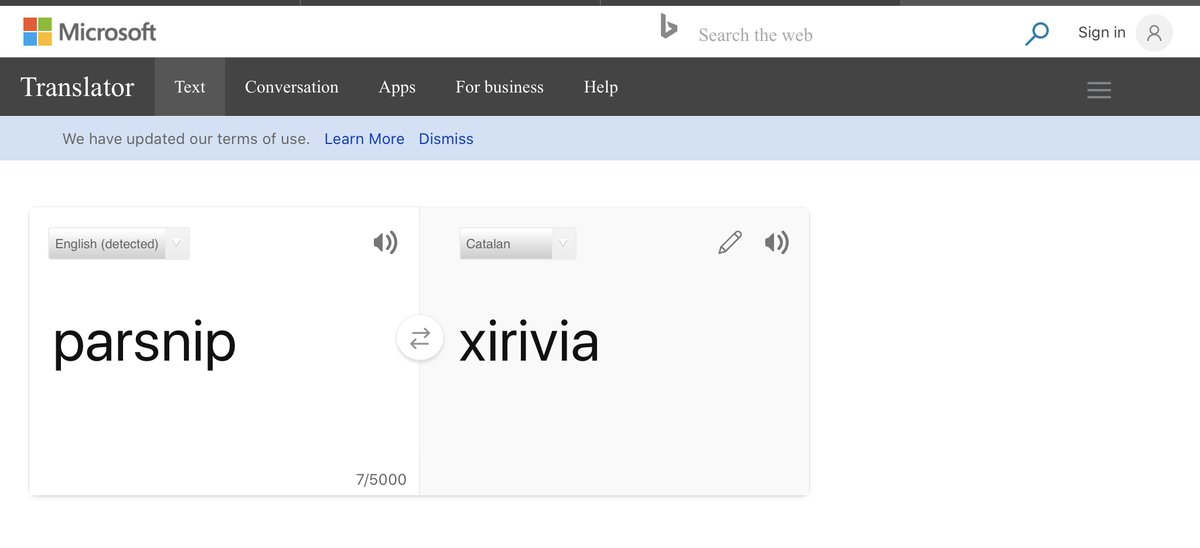Click the Microsoft logo
Screen dimensions: 1200x548
pyautogui.click(x=90, y=32)
